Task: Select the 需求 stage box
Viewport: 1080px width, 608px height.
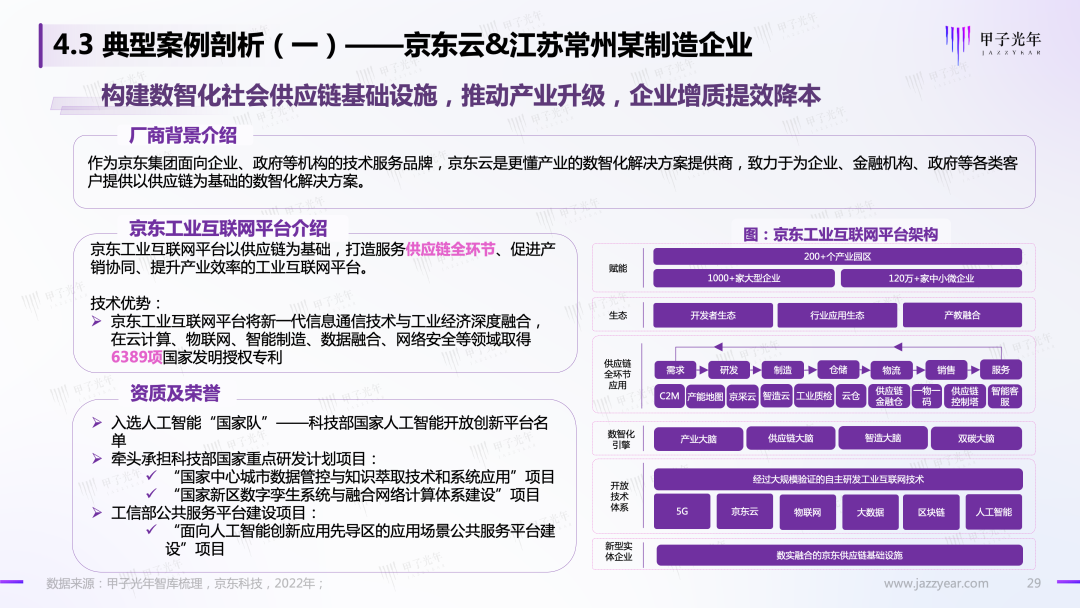Action: 675,370
